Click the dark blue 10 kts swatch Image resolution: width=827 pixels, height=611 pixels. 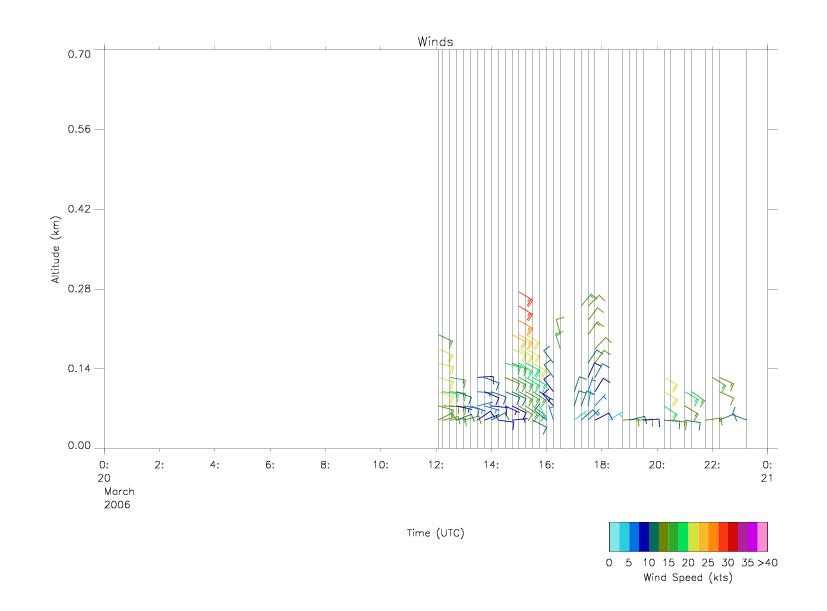pos(643,537)
